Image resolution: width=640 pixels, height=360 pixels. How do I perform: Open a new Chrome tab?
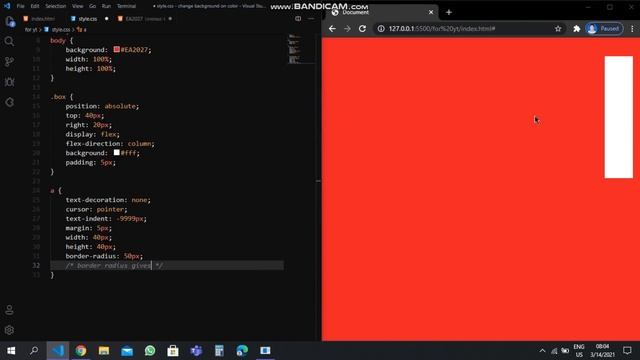[449, 12]
